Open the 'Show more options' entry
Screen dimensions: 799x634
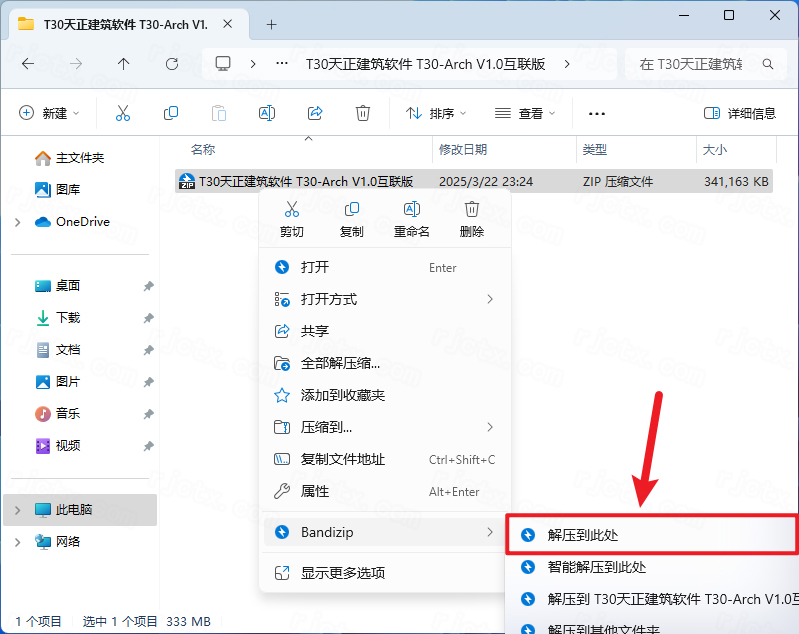click(343, 573)
